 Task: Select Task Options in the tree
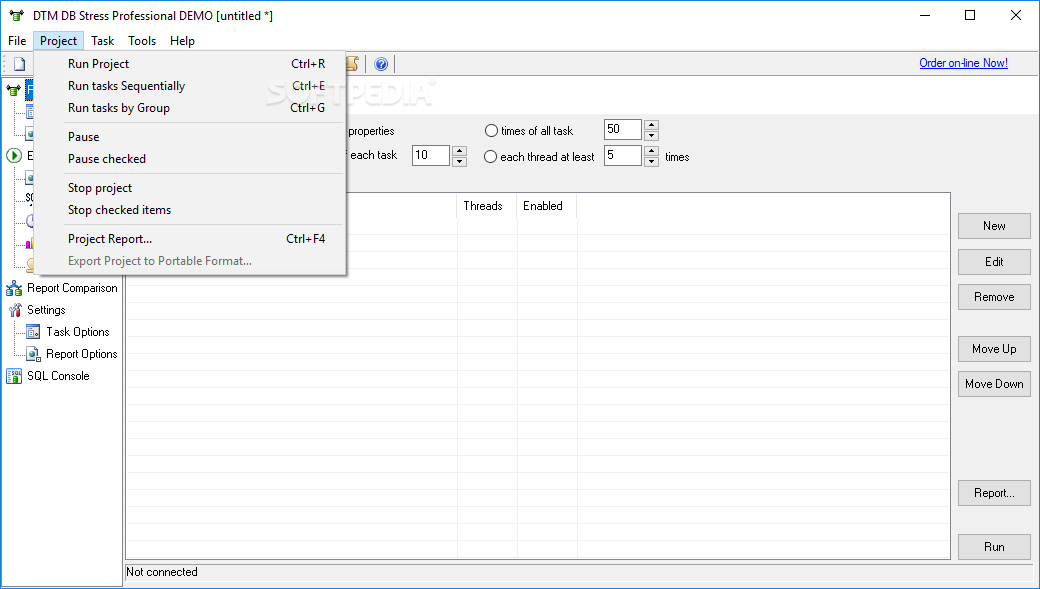(78, 332)
